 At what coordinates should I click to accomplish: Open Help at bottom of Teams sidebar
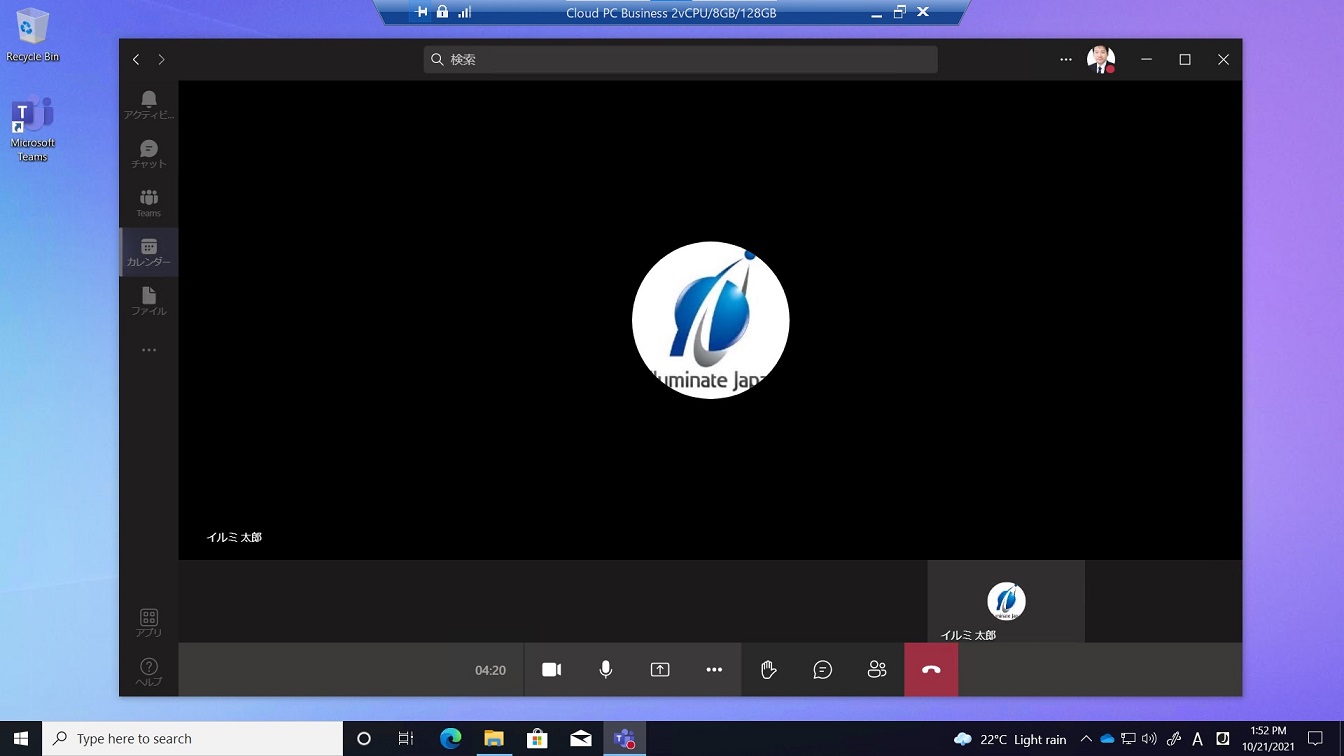[x=149, y=672]
